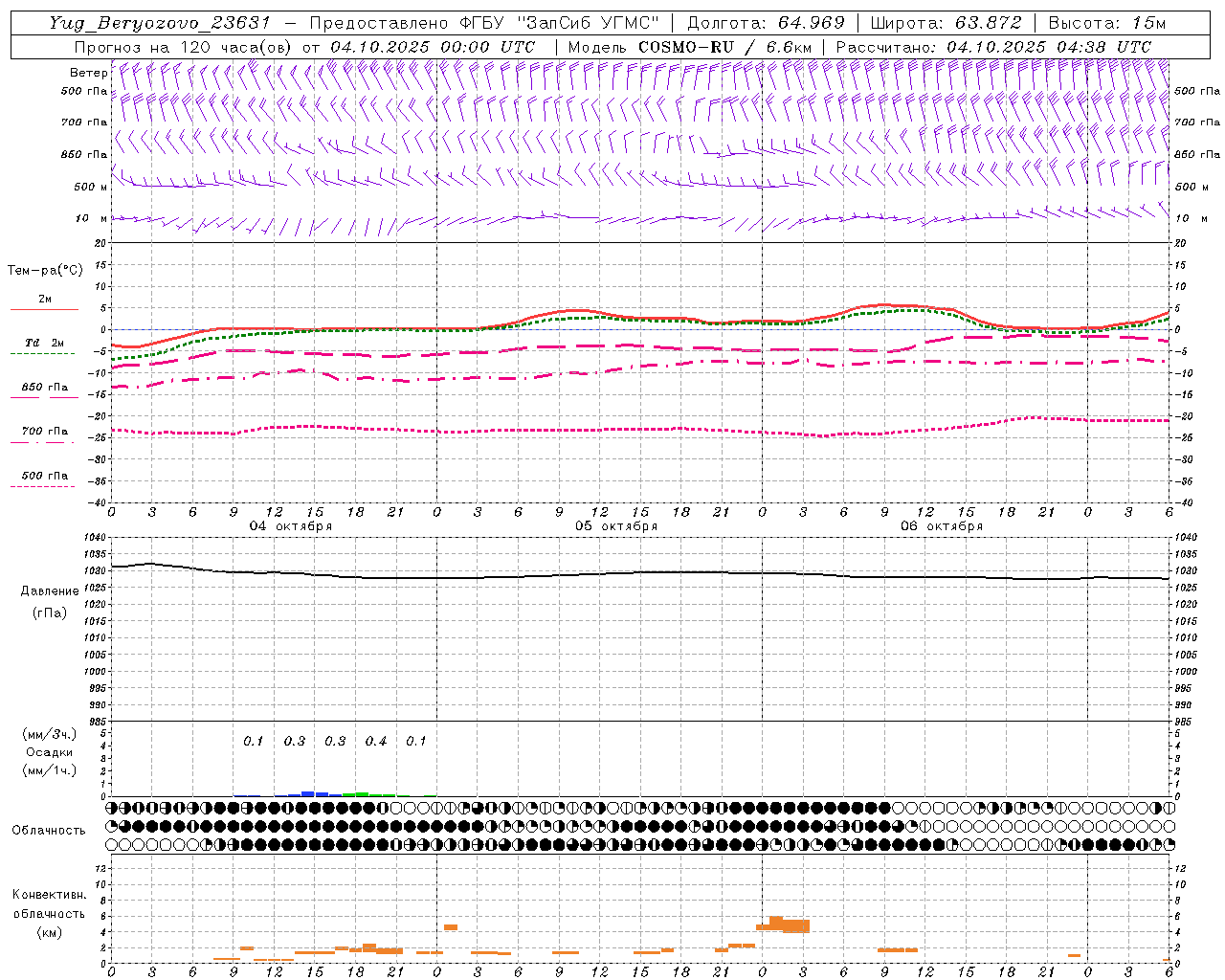Select the model name "COSMO-RU / 6.6км"

(726, 47)
